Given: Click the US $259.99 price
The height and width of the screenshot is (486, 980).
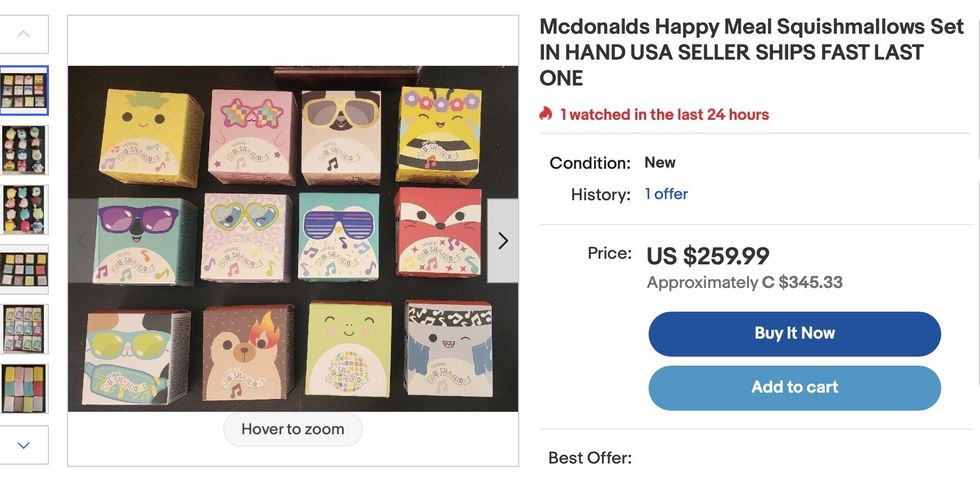Looking at the screenshot, I should tap(708, 256).
